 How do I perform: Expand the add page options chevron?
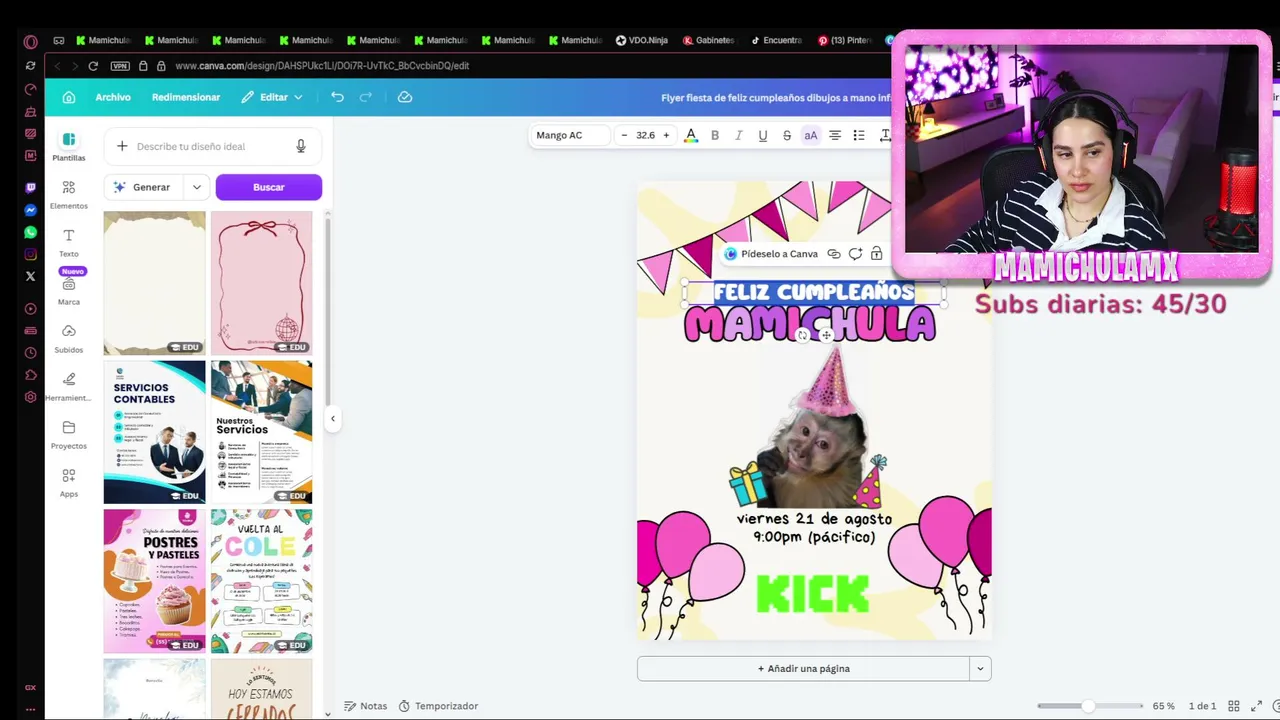980,669
